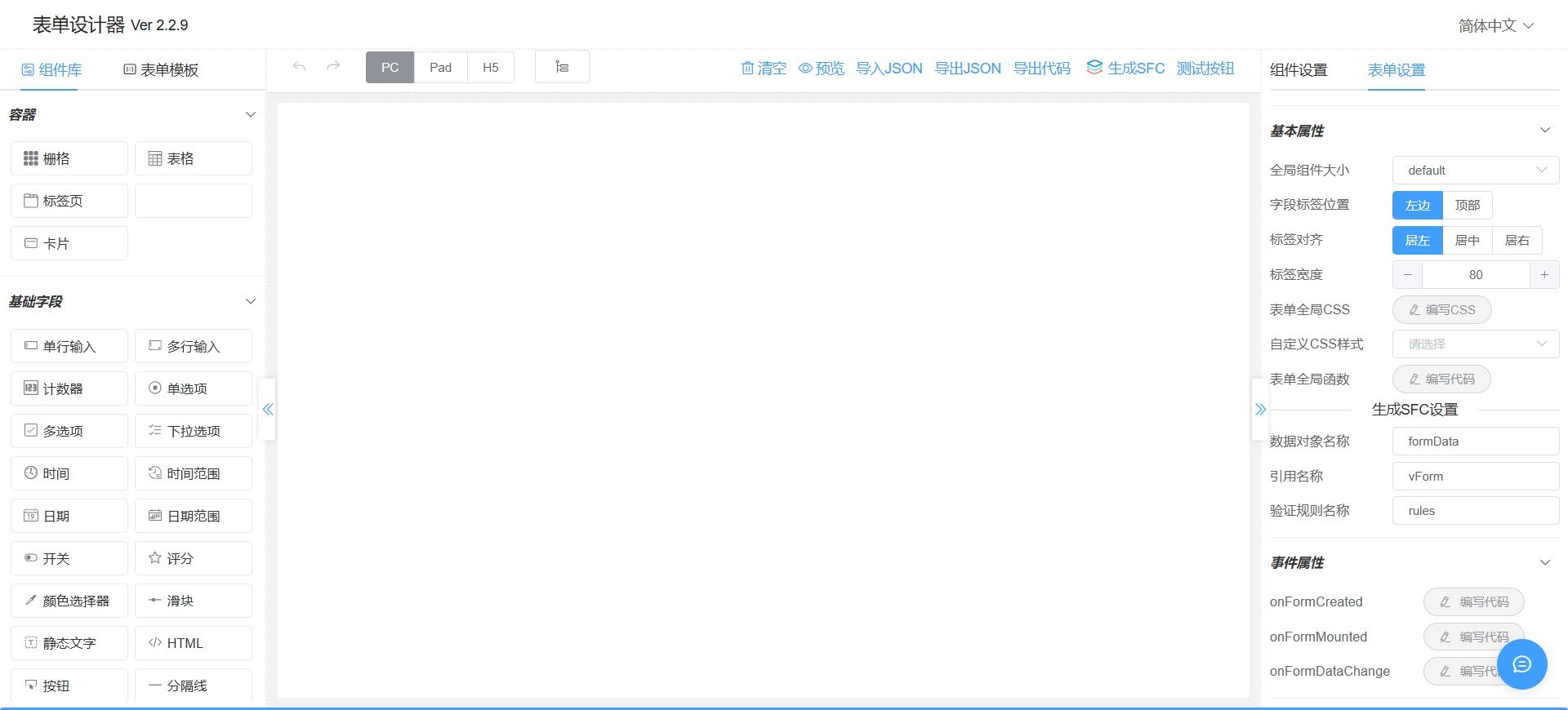Click the 预览 eye preview button

click(822, 69)
